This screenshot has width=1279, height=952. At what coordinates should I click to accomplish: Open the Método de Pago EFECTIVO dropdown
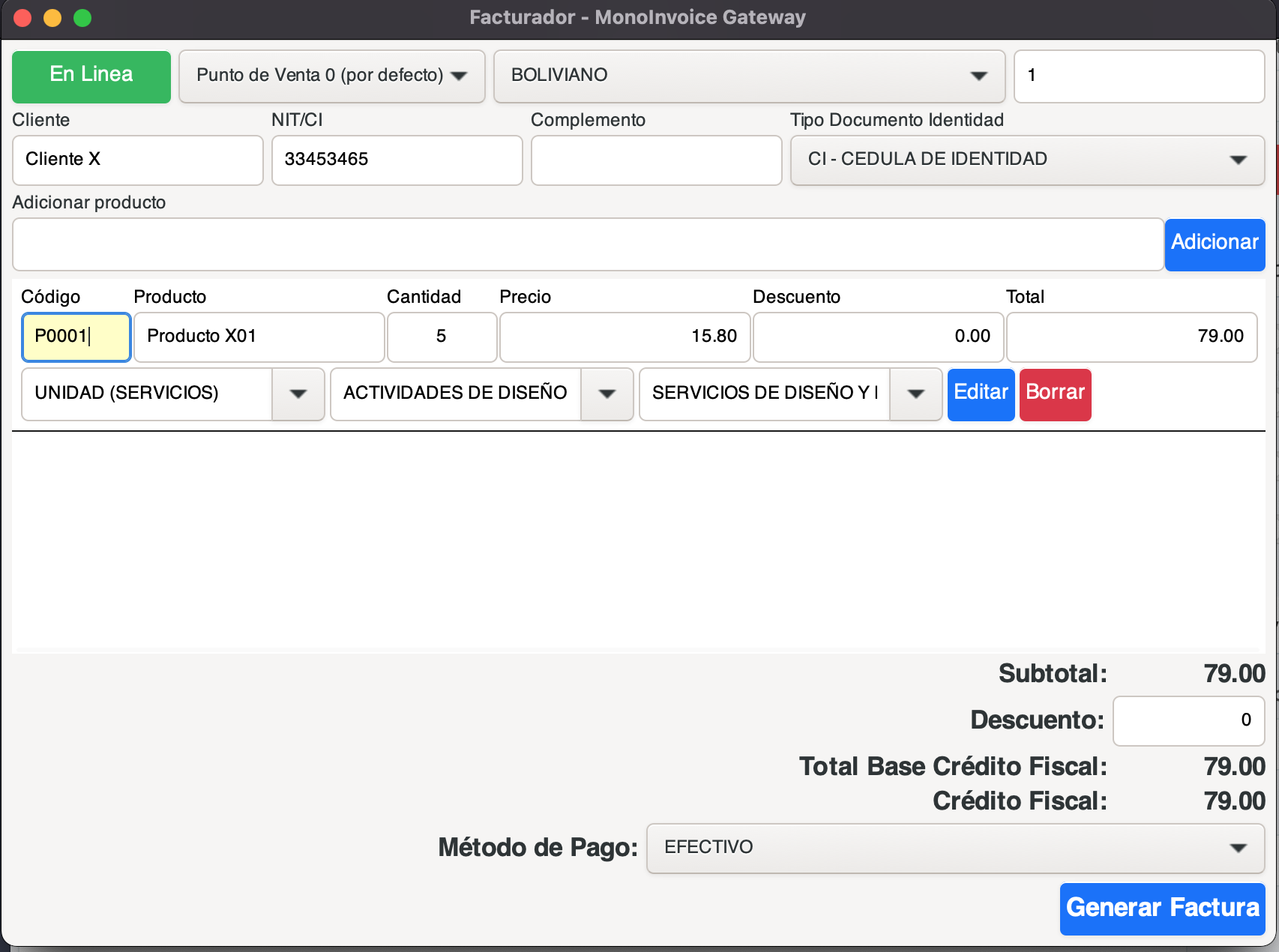[x=955, y=848]
